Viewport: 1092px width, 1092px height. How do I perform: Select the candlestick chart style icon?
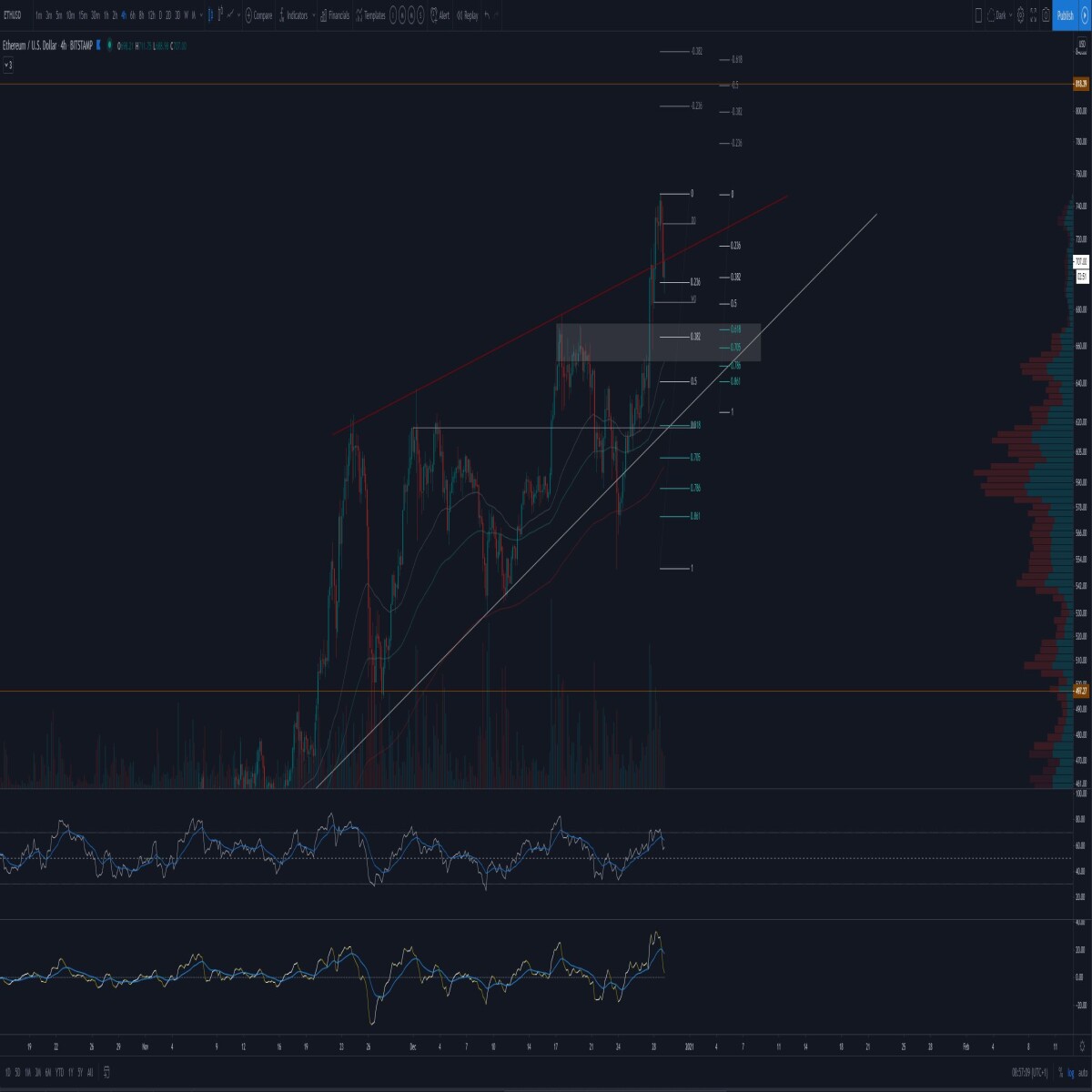tap(210, 15)
